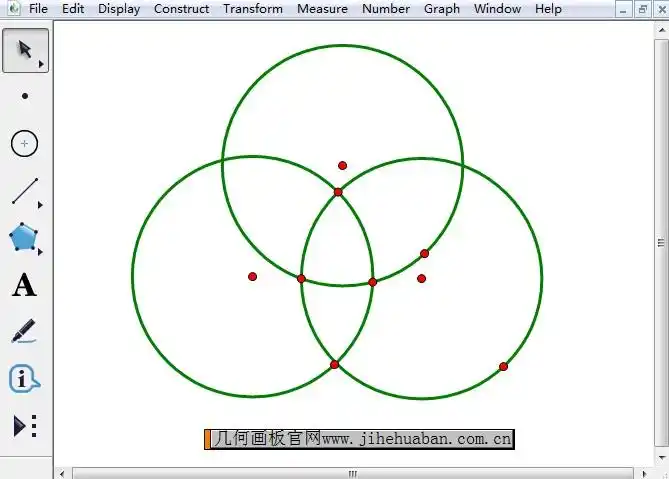Viewport: 669px width, 479px height.
Task: Click the horizontal scrollbar thumb
Action: pyautogui.click(x=352, y=473)
